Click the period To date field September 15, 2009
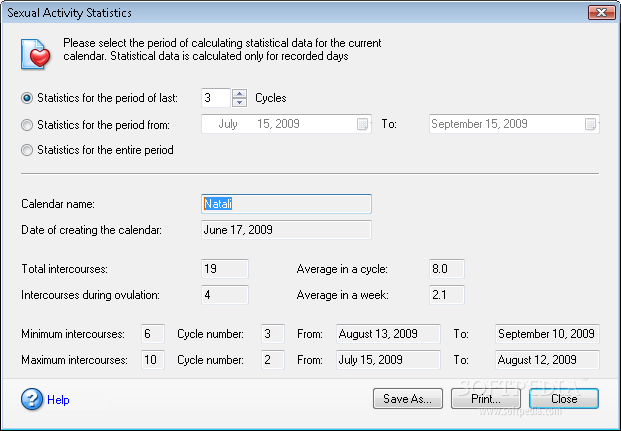 click(x=514, y=124)
